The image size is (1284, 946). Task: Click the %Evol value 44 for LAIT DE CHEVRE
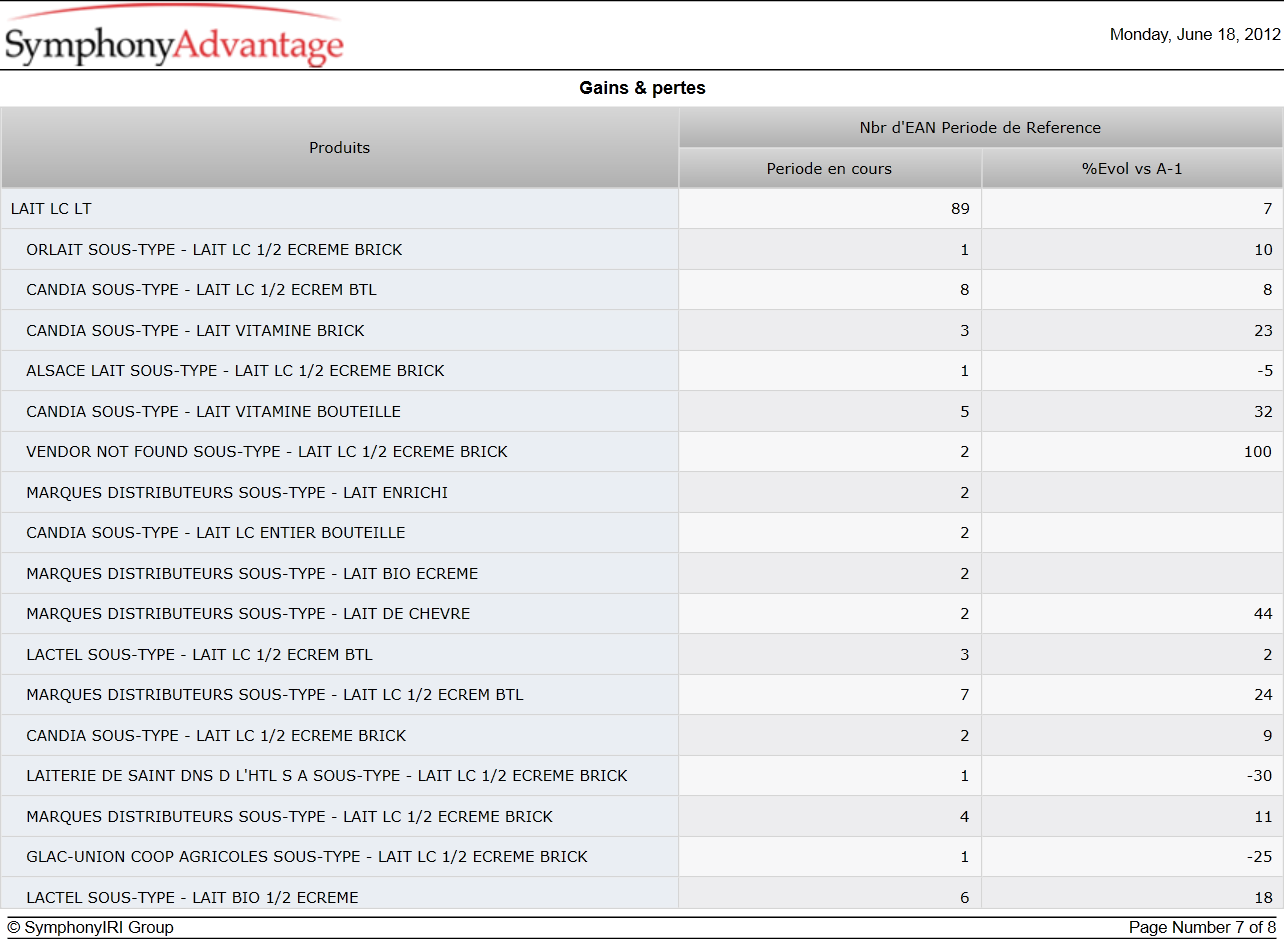[1263, 614]
